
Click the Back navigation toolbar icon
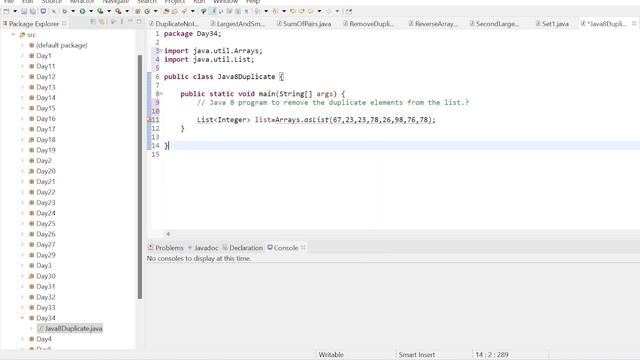pyautogui.click(x=311, y=11)
